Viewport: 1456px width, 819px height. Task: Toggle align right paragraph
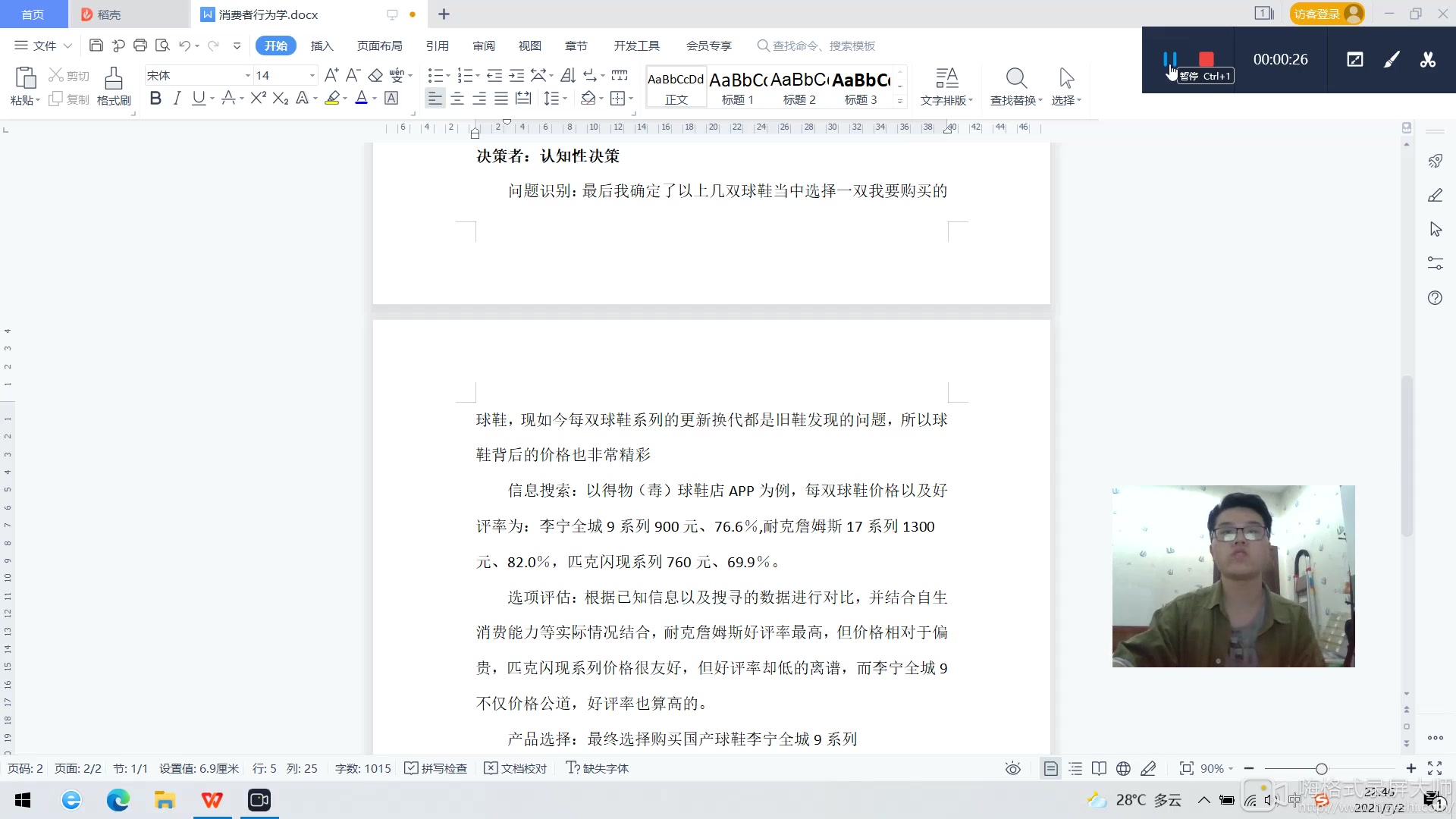[x=479, y=98]
